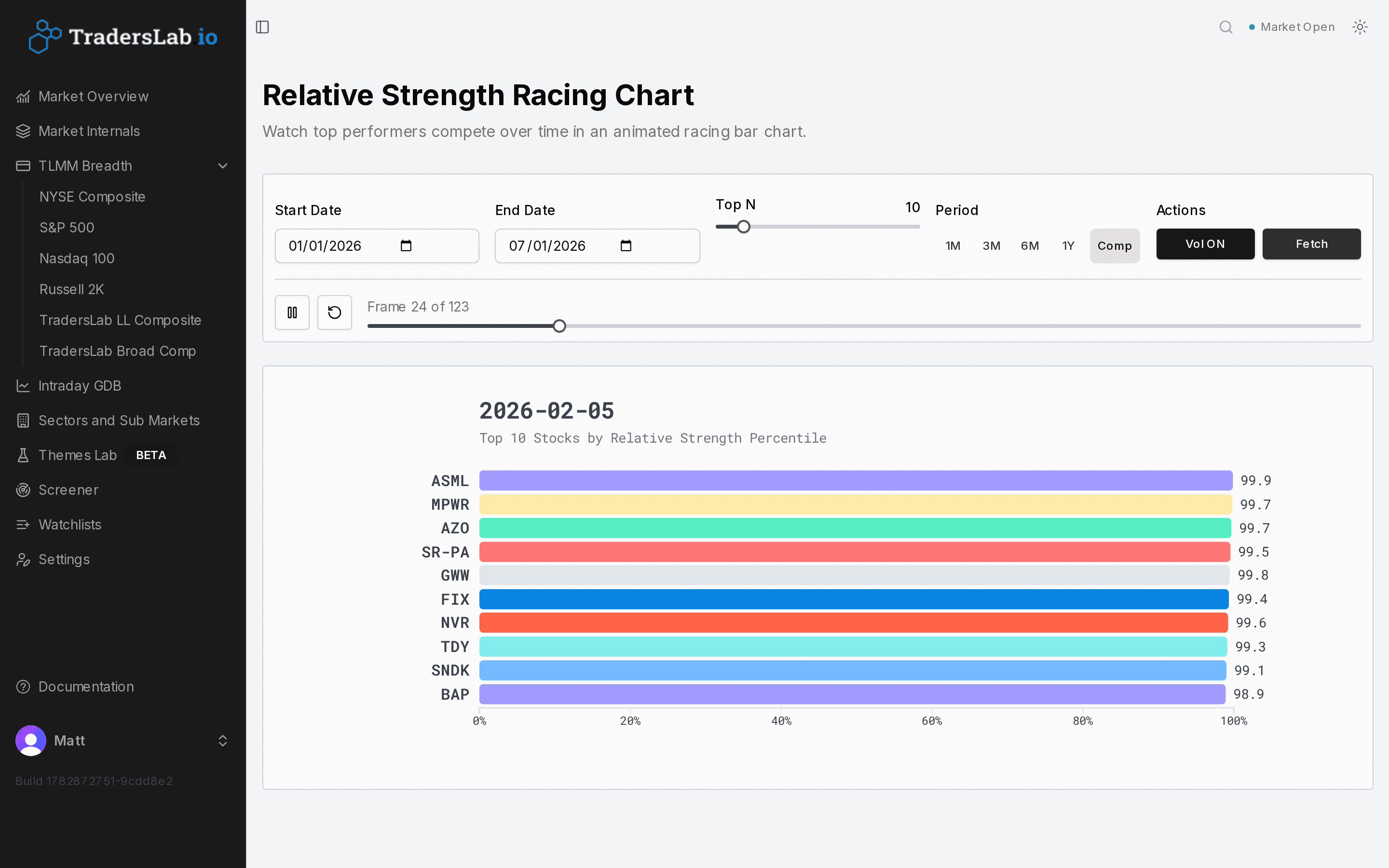Click the Themes Lab flask icon
Screen dimensions: 1389x868
(23, 455)
